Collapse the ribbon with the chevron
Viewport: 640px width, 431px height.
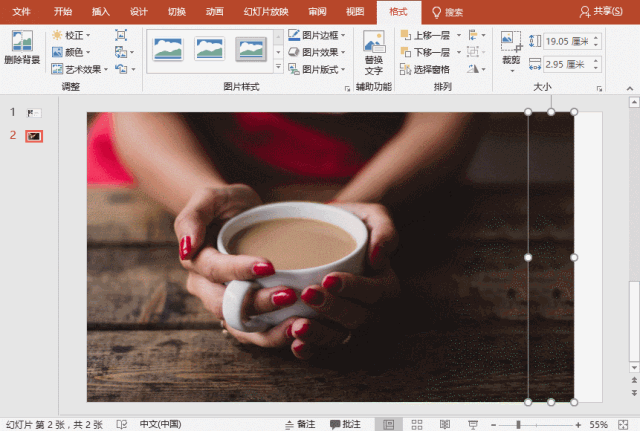click(630, 88)
